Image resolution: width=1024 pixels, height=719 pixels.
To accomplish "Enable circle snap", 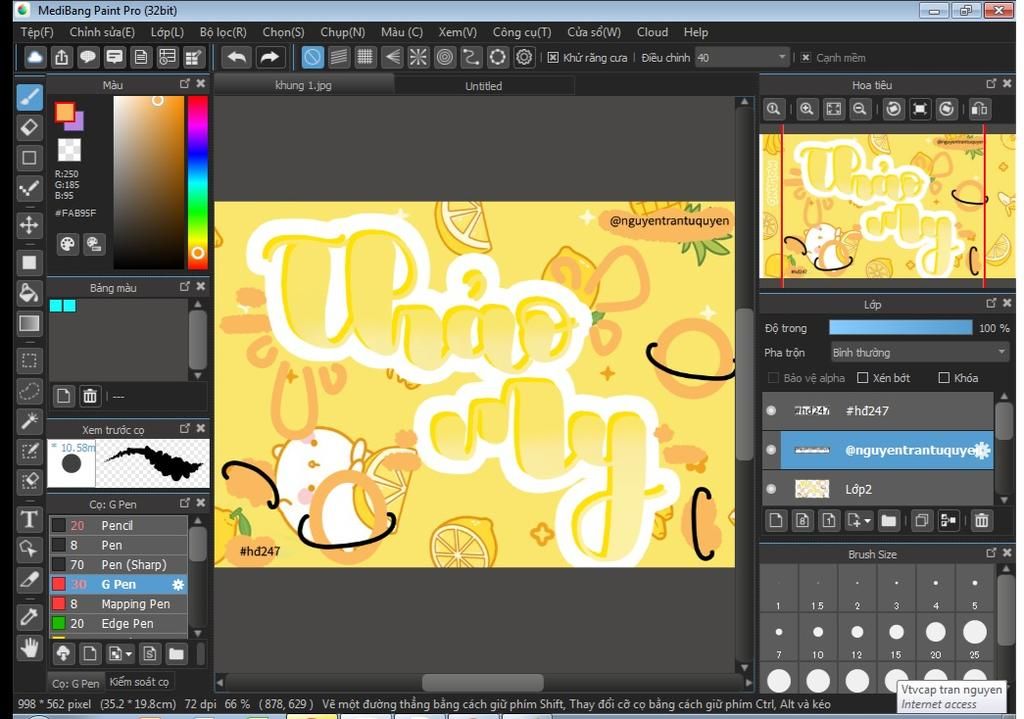I will tap(445, 57).
